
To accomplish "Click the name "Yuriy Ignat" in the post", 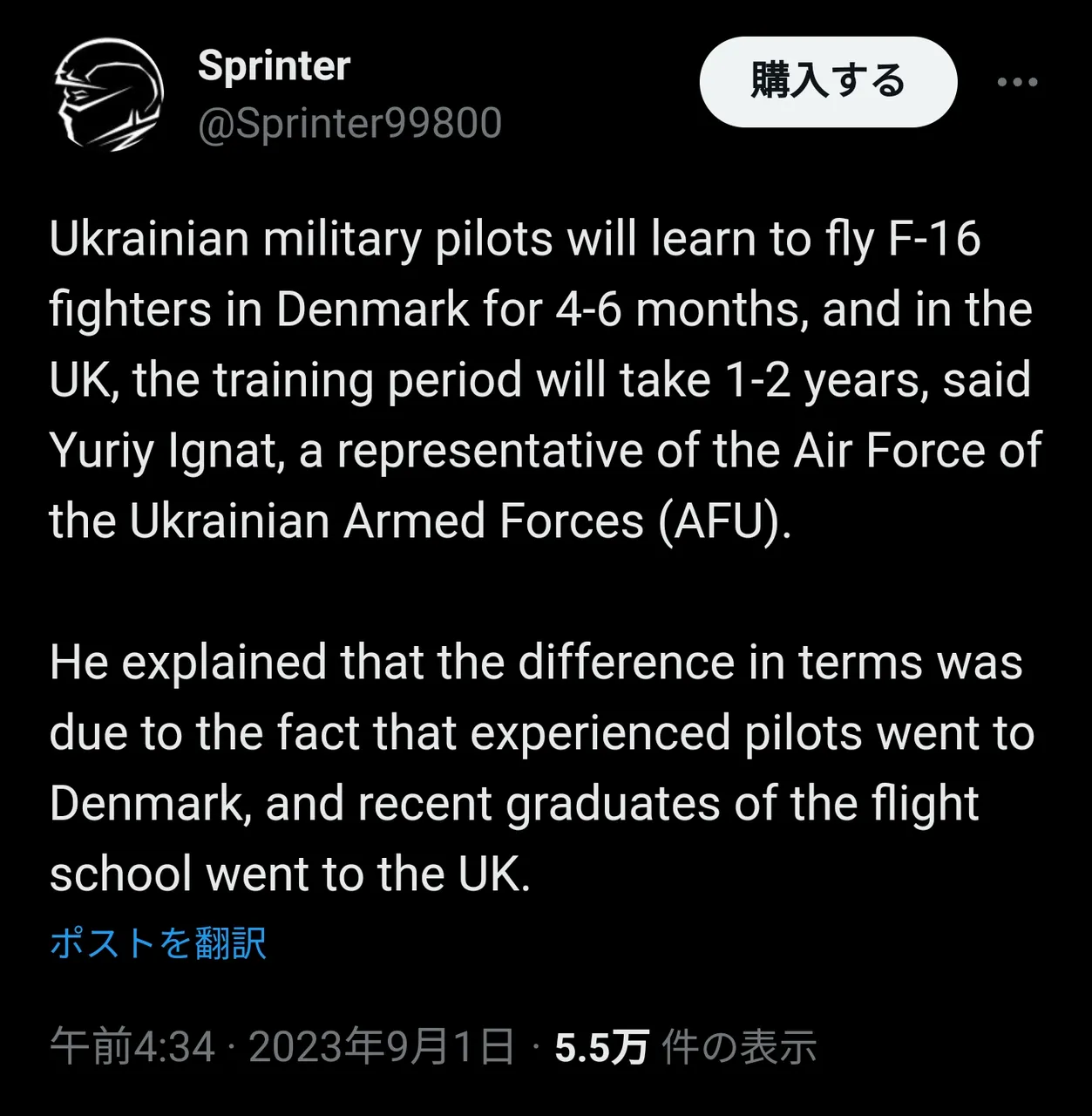I will pyautogui.click(x=162, y=451).
